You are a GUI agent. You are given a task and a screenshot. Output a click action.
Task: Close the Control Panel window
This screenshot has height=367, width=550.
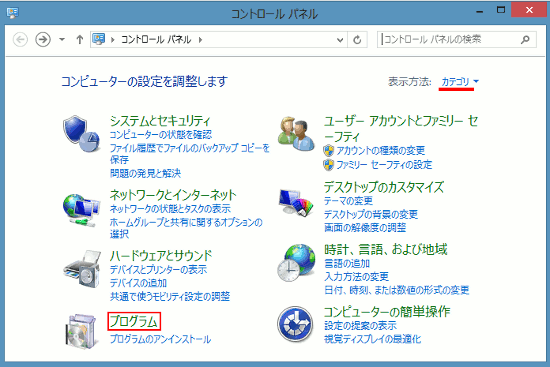(x=529, y=10)
